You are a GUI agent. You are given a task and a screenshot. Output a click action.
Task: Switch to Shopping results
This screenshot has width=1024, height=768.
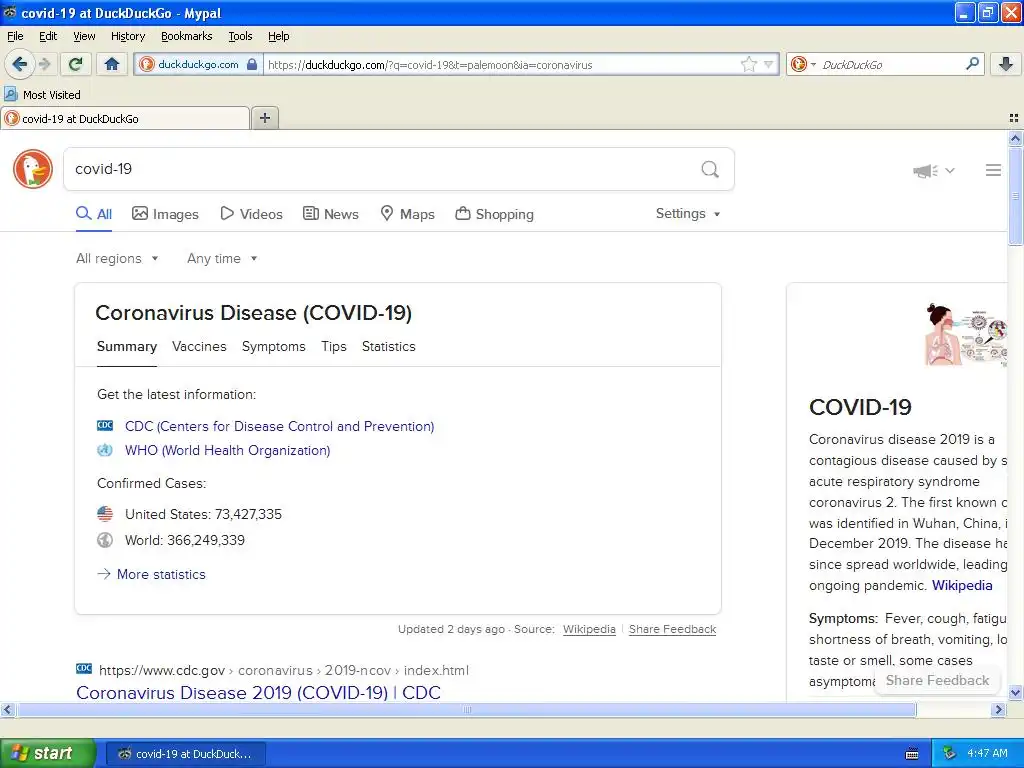(x=494, y=214)
